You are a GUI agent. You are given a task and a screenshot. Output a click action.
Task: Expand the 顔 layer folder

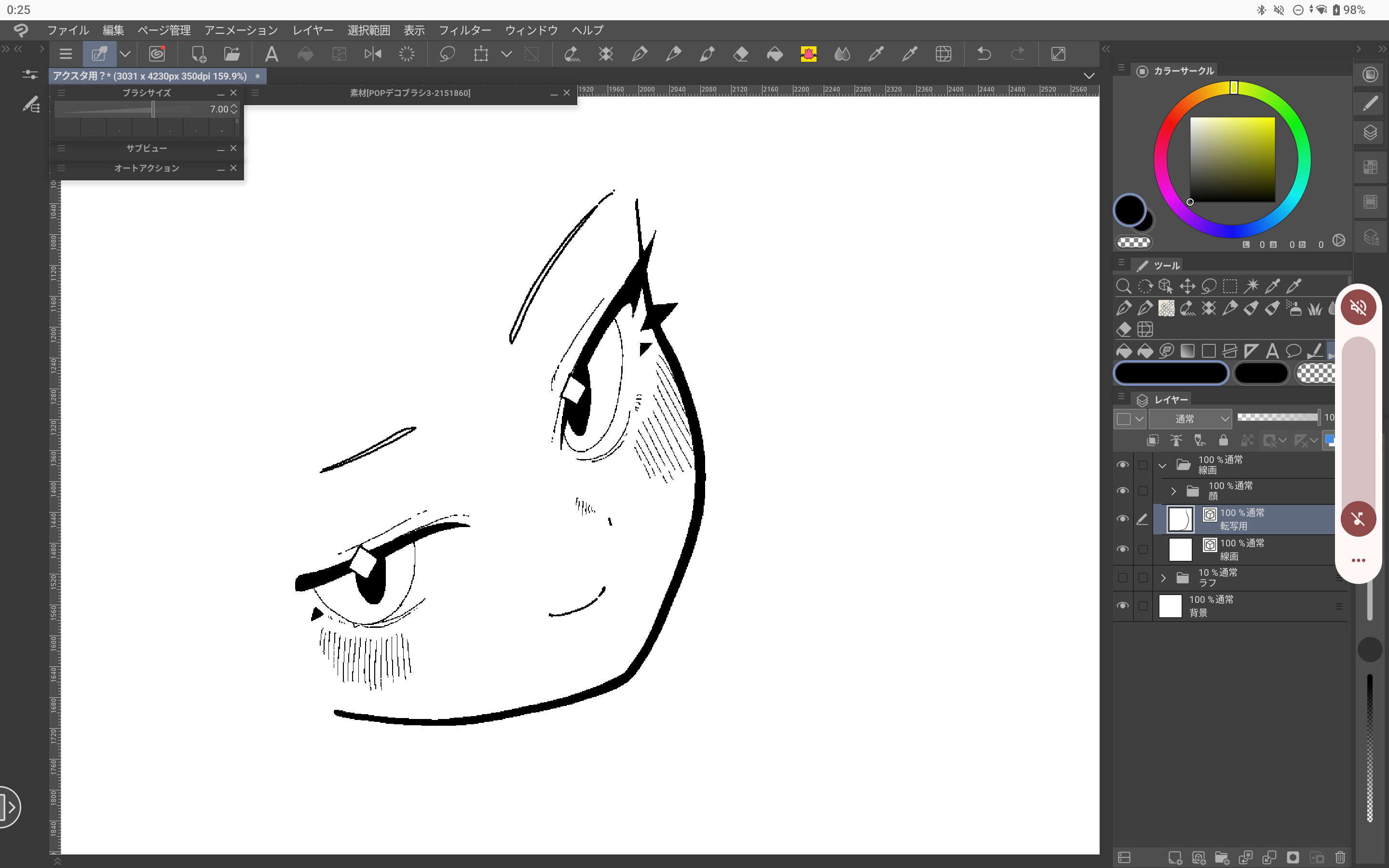click(1173, 491)
